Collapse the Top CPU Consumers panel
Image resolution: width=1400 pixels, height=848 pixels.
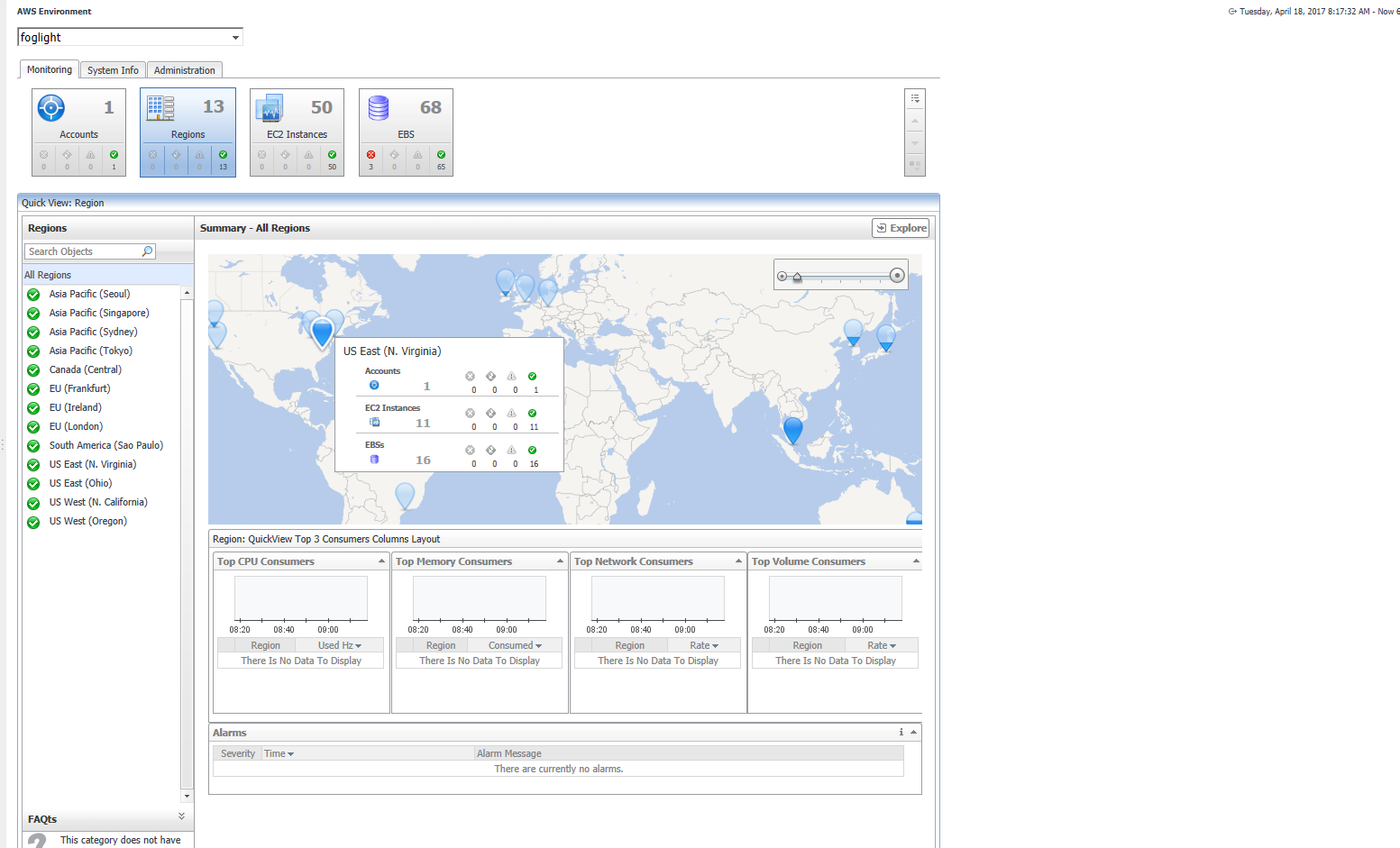(x=381, y=561)
